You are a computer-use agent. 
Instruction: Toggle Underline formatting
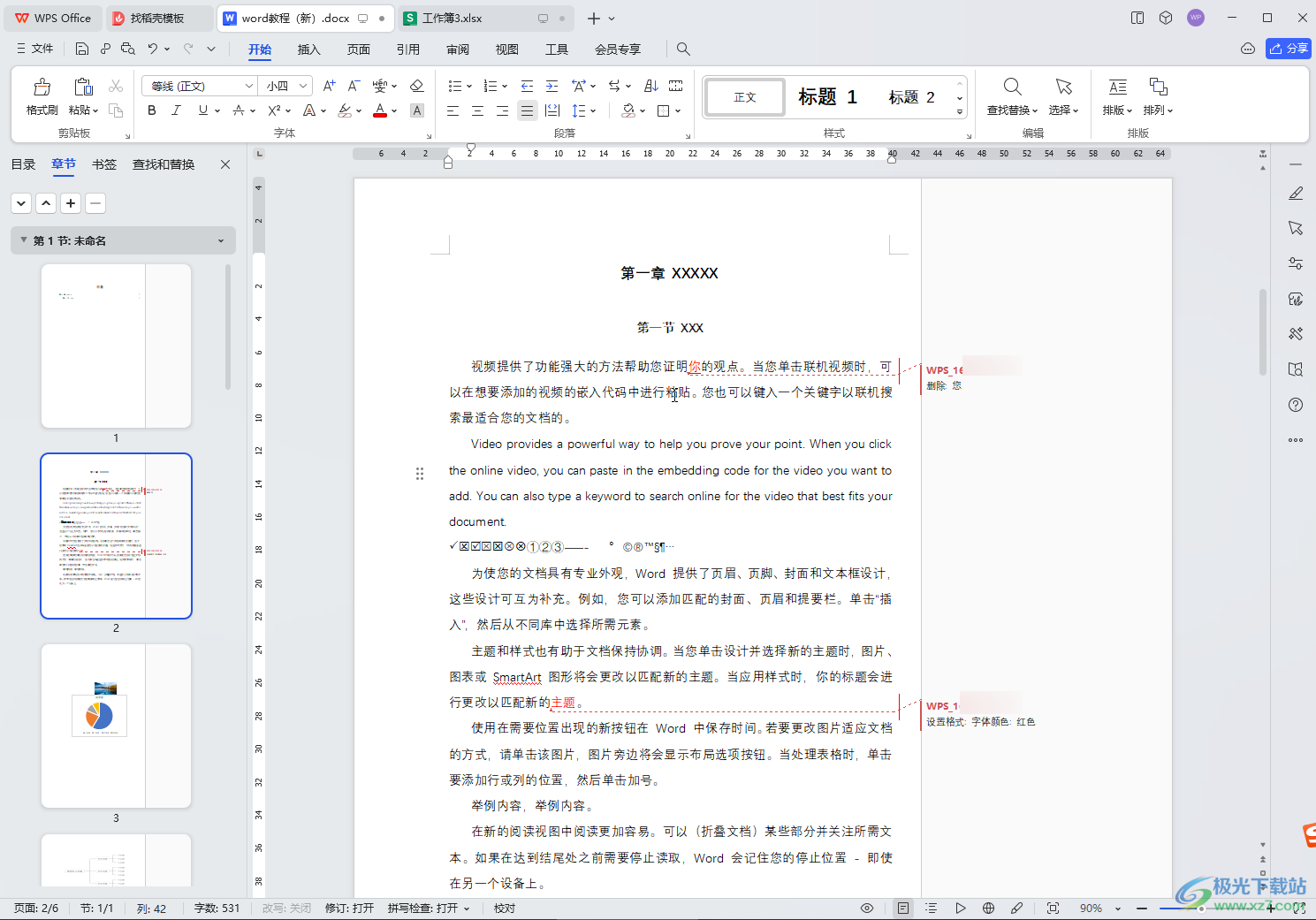point(203,110)
